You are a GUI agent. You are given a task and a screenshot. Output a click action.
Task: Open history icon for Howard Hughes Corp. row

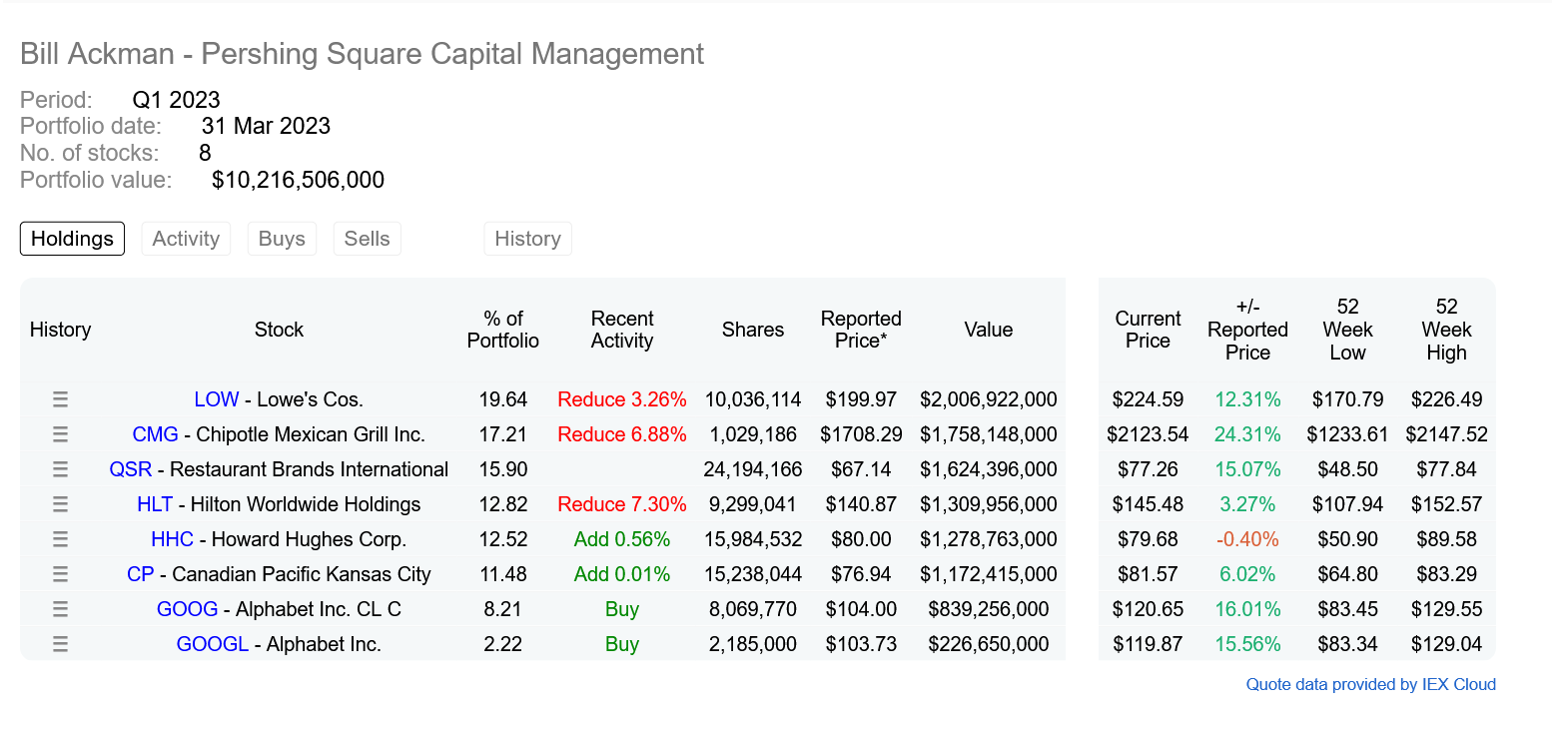click(x=60, y=539)
